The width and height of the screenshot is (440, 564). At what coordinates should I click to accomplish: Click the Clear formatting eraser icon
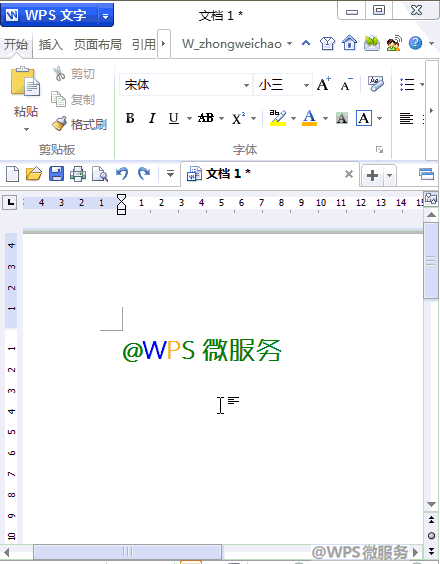[376, 84]
